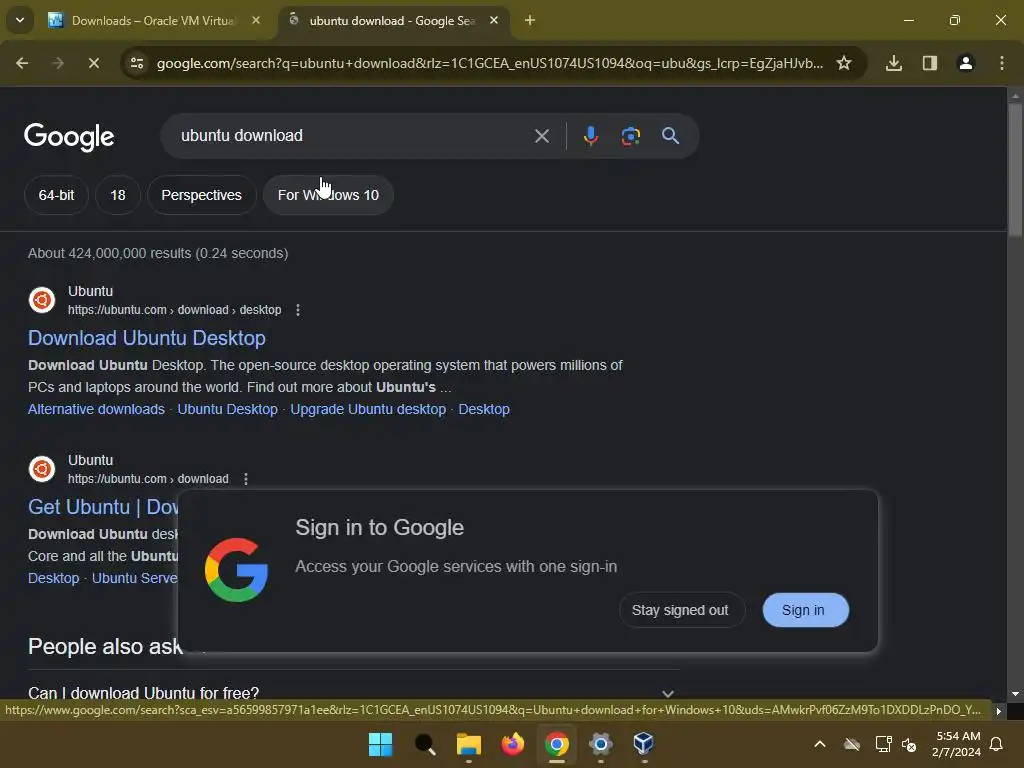Open the Chrome three-dot menu
The image size is (1024, 768).
(1002, 63)
